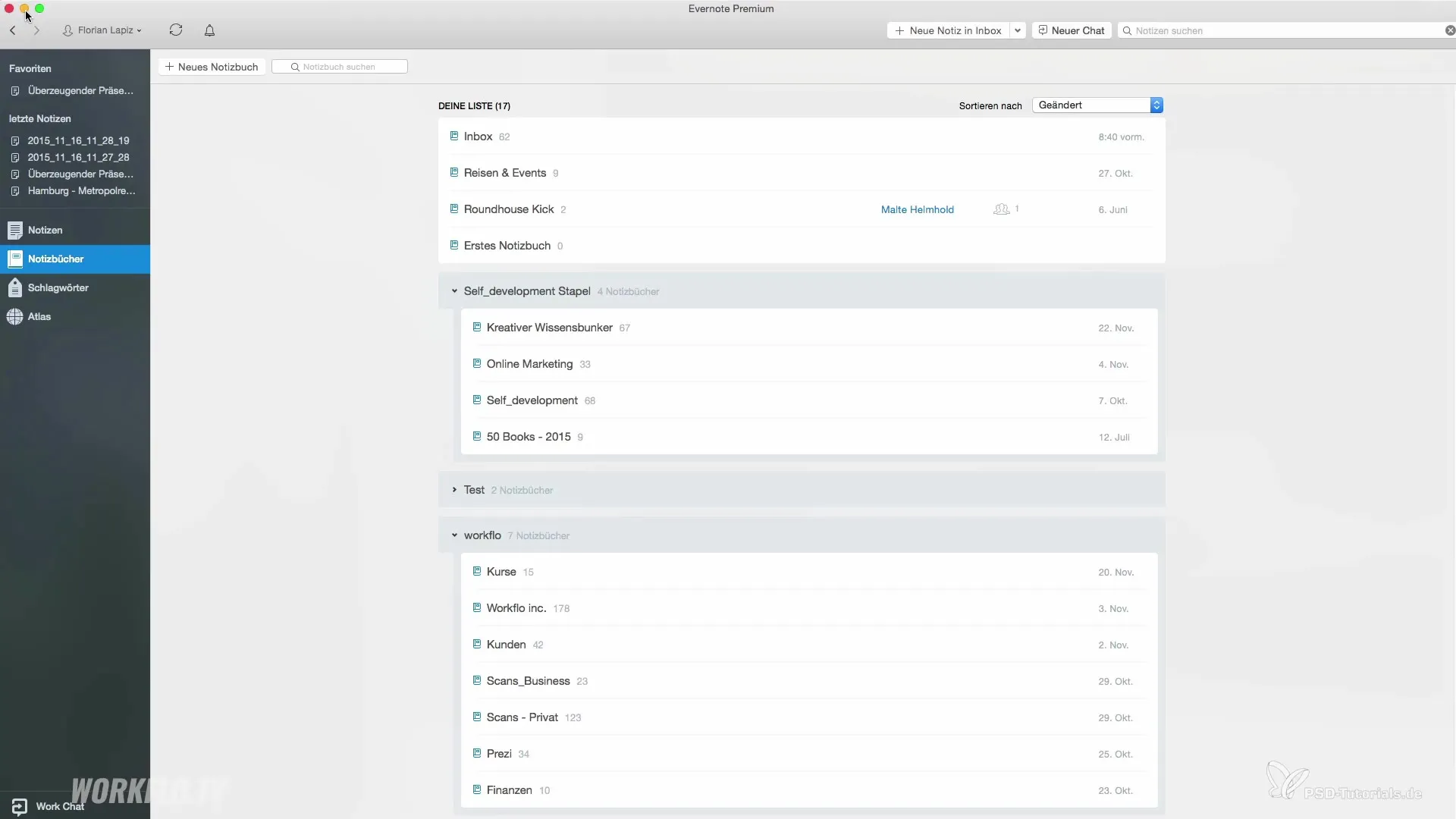1456x819 pixels.
Task: Go back with the left arrow
Action: point(13,30)
